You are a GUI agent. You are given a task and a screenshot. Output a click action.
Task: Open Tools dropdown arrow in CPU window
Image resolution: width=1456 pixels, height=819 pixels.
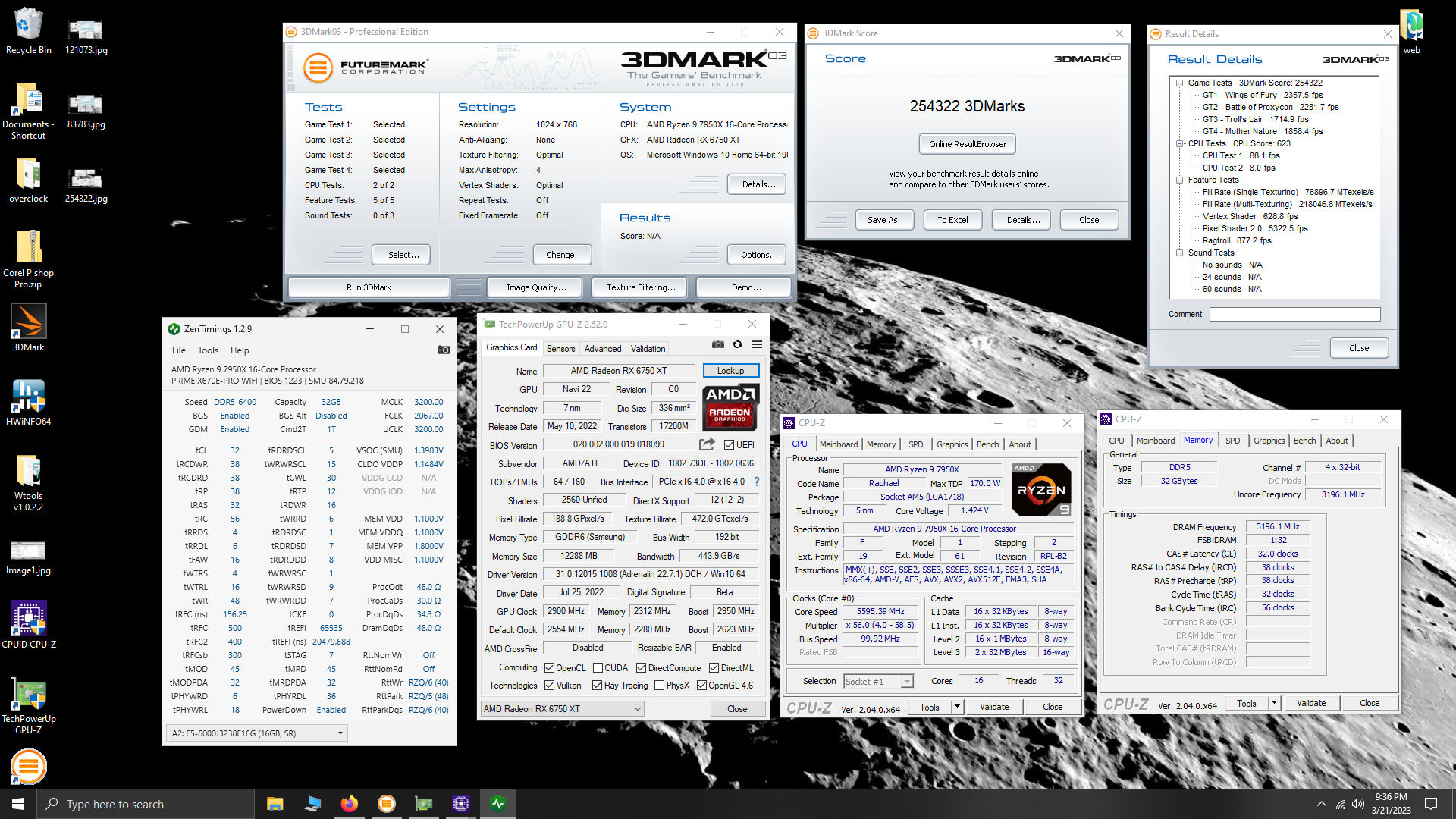point(957,707)
